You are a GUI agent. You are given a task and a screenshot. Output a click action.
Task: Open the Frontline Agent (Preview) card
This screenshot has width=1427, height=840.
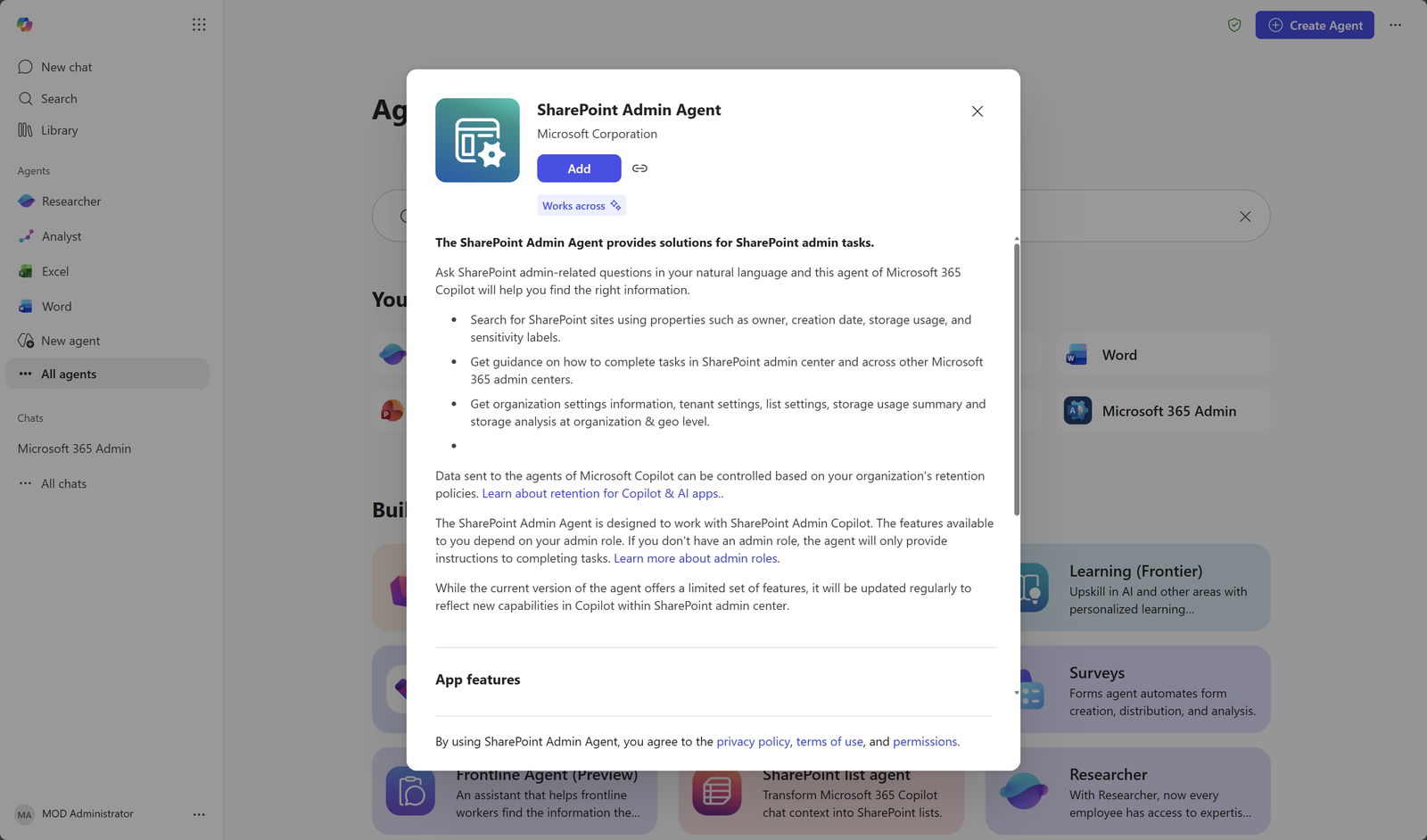515,803
